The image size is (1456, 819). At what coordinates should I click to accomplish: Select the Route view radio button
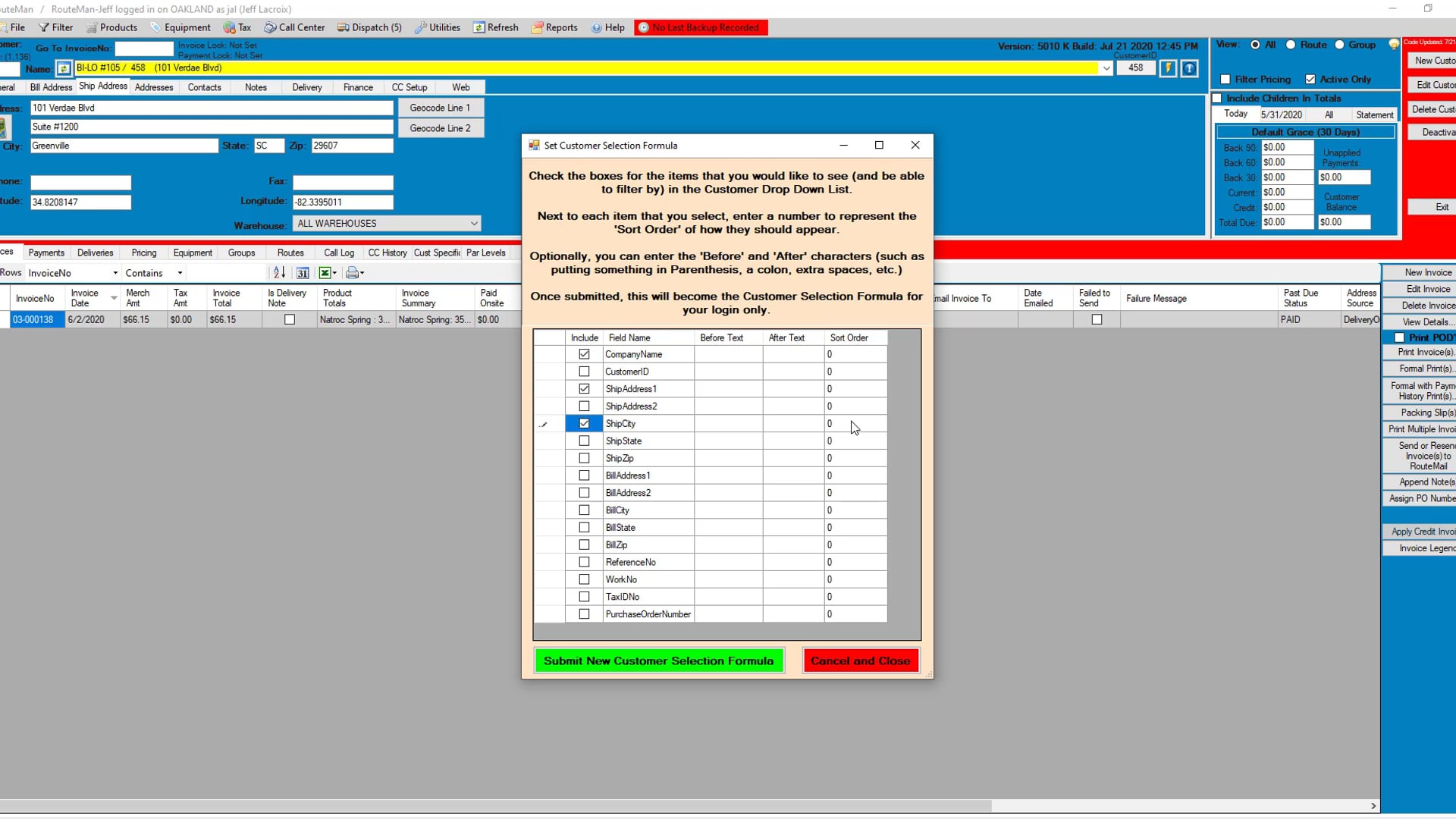tap(1291, 45)
